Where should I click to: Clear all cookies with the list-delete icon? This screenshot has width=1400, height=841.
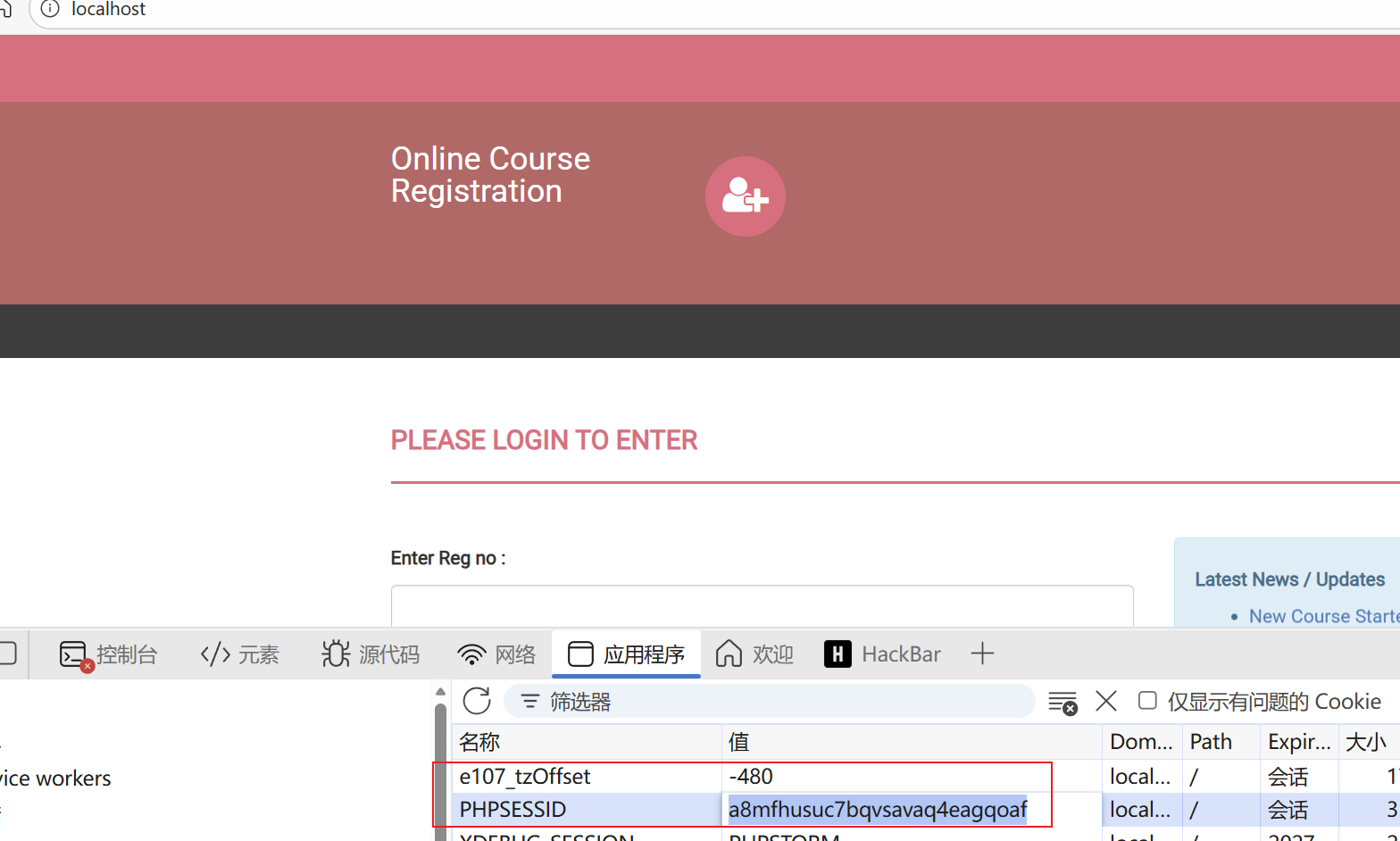(1062, 703)
